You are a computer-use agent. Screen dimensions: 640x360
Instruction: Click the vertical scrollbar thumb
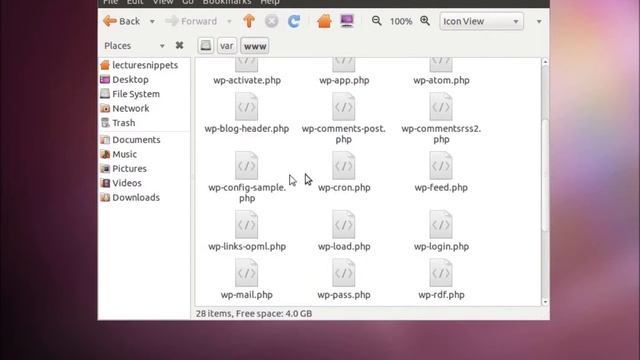click(545, 176)
